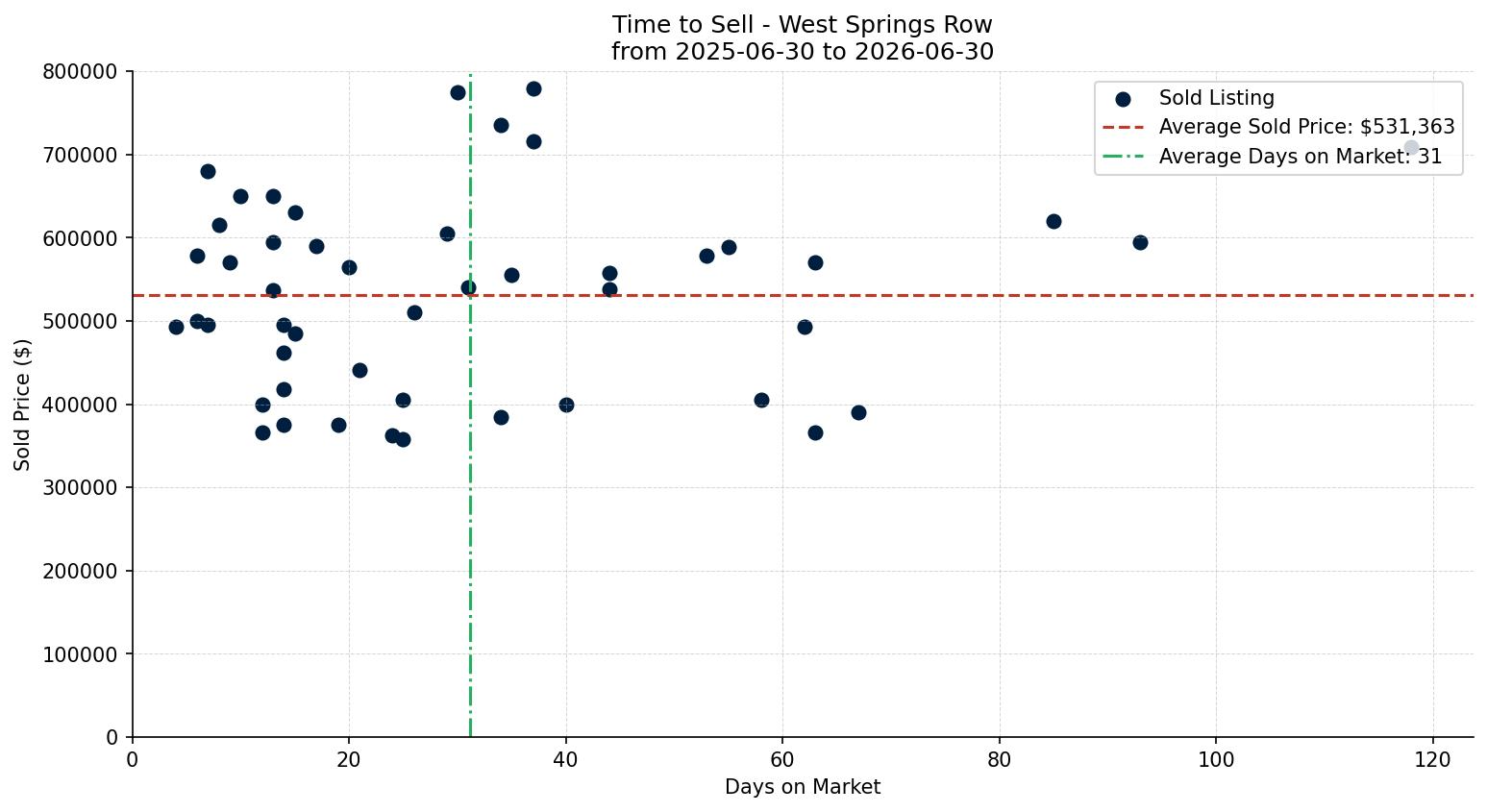Click the data point at 85 days, $620,000
Viewport: 1487px width, 812px height.
pos(1053,221)
